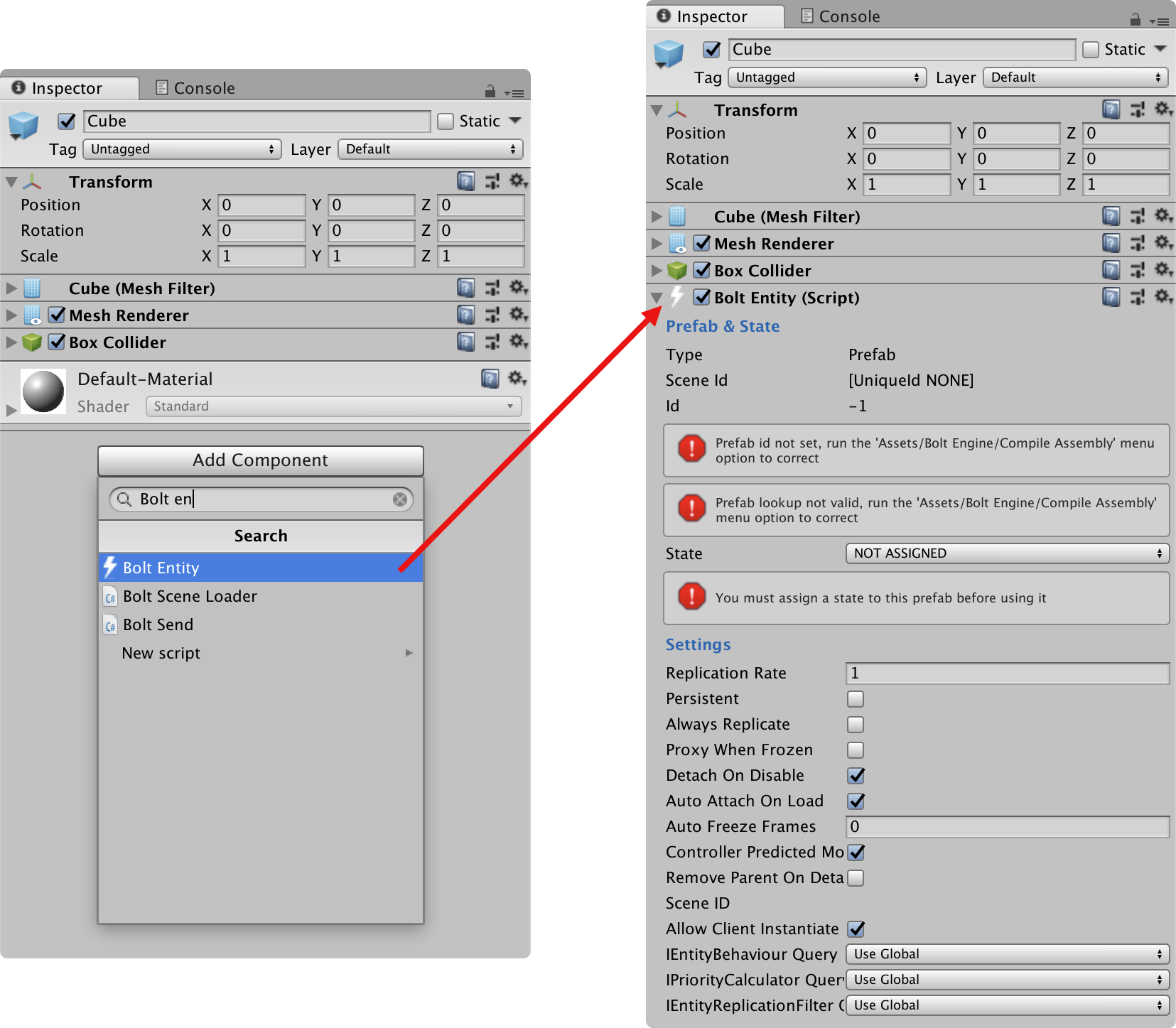Open help for Transform in left Inspector
Image resolution: width=1176 pixels, height=1028 pixels.
[466, 182]
